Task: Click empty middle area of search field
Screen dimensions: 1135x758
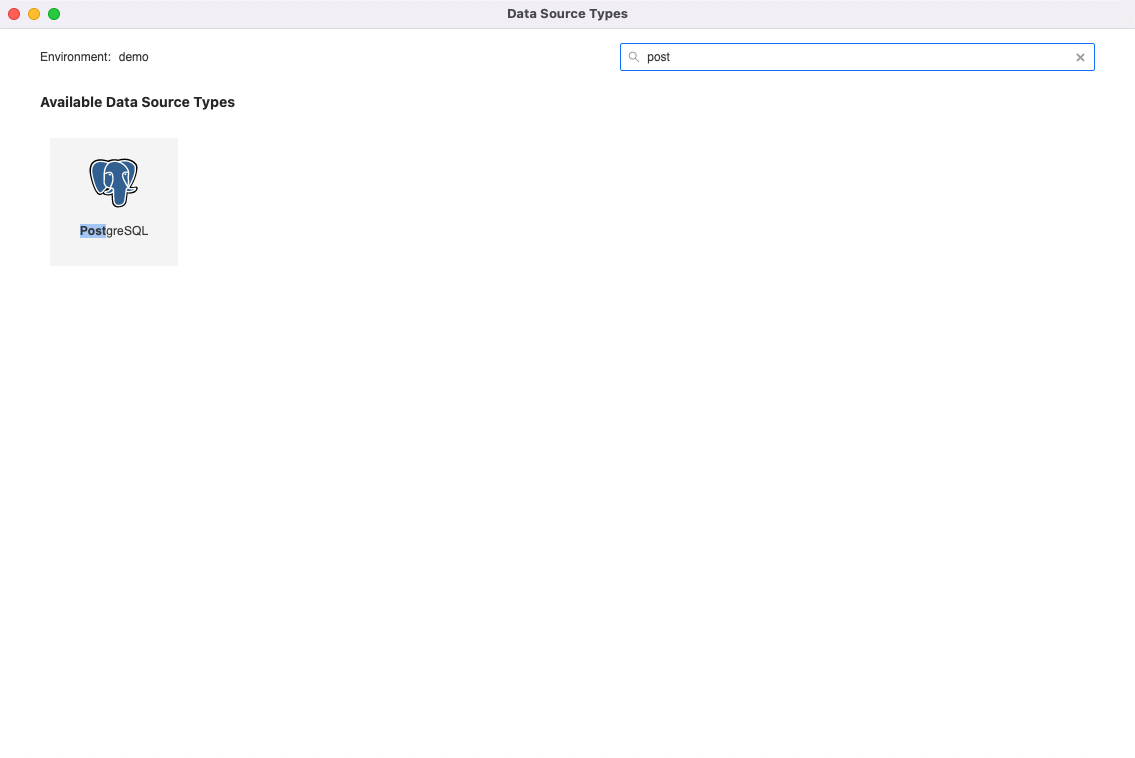Action: pos(860,57)
